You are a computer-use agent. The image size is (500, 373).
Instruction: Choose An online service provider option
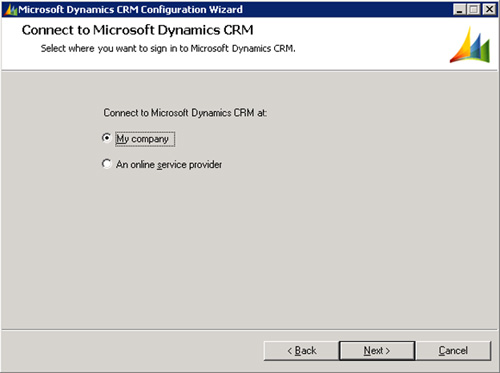[x=107, y=164]
